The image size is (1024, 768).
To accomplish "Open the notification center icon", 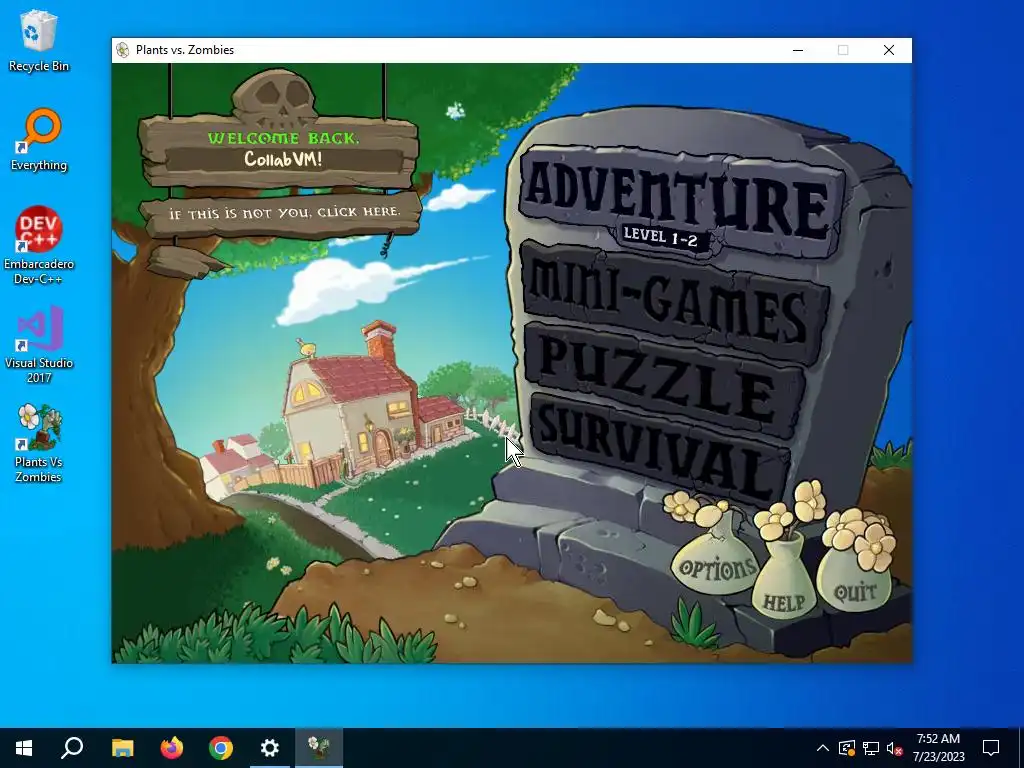I will pos(991,748).
